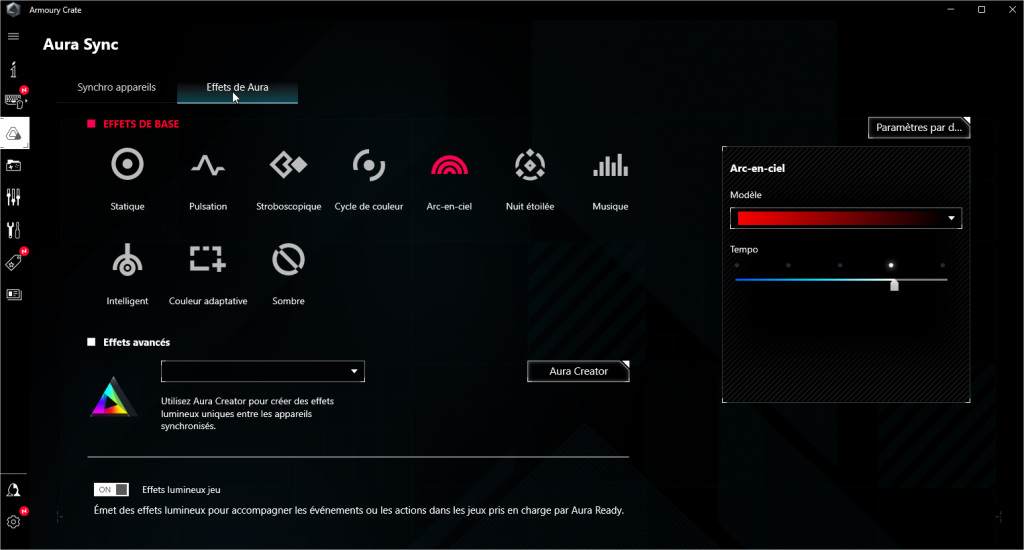Image resolution: width=1024 pixels, height=550 pixels.
Task: Expand the advanced effects dropdown list
Action: pyautogui.click(x=262, y=372)
